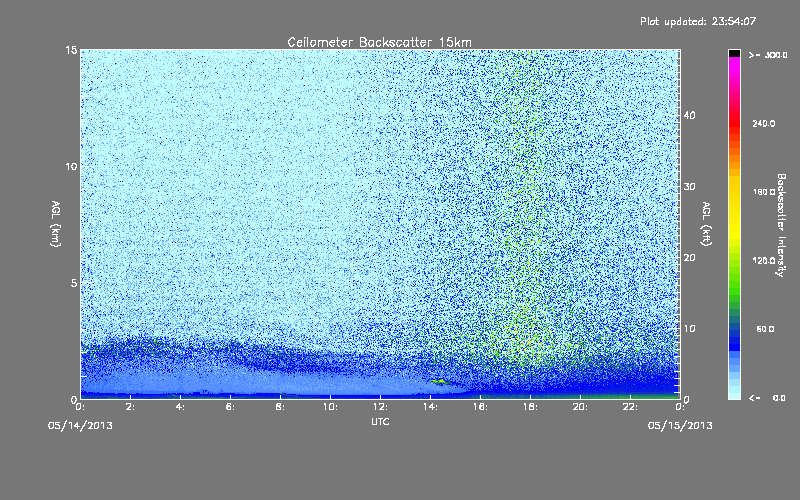Click the '22:' hour tick label
This screenshot has height=500, width=800.
(630, 407)
